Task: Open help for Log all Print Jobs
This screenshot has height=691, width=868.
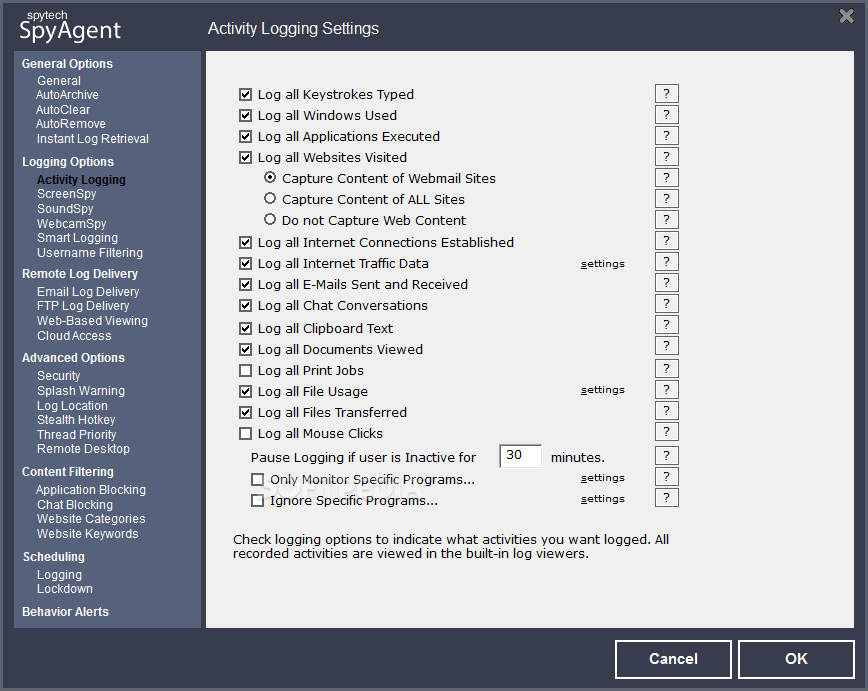Action: point(666,369)
